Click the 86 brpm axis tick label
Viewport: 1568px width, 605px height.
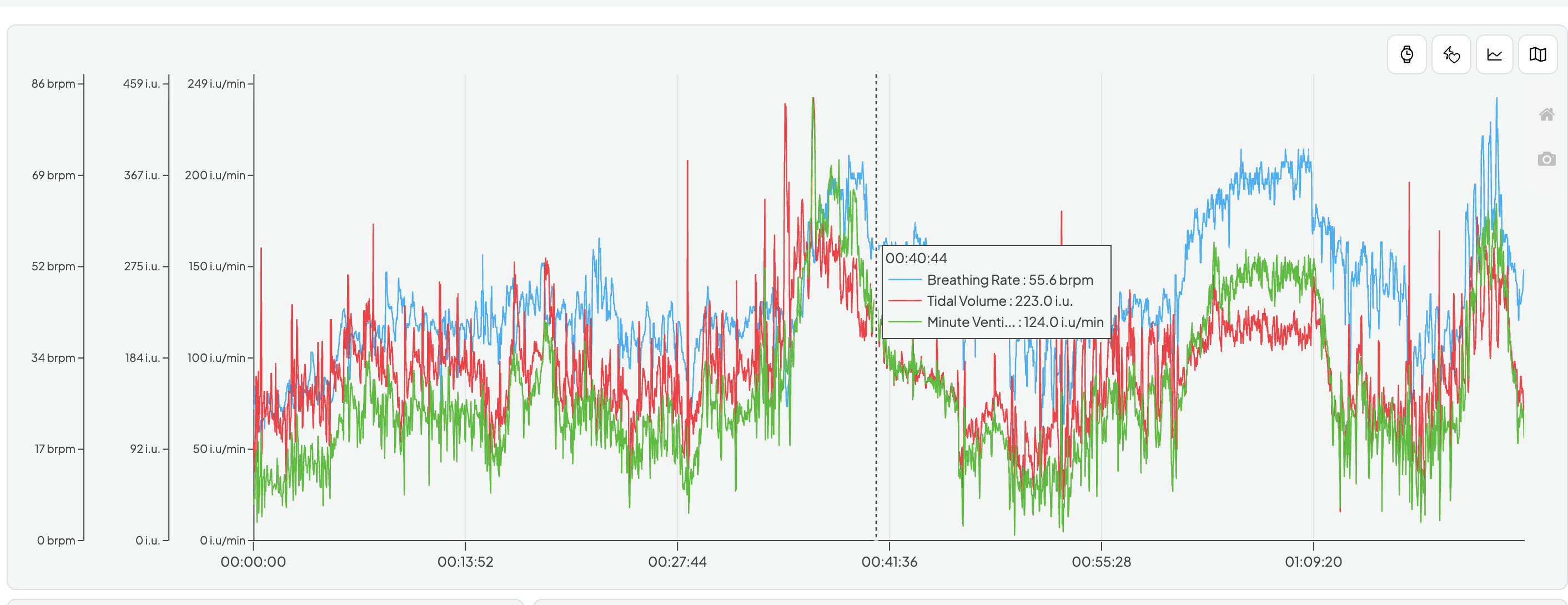[x=53, y=84]
